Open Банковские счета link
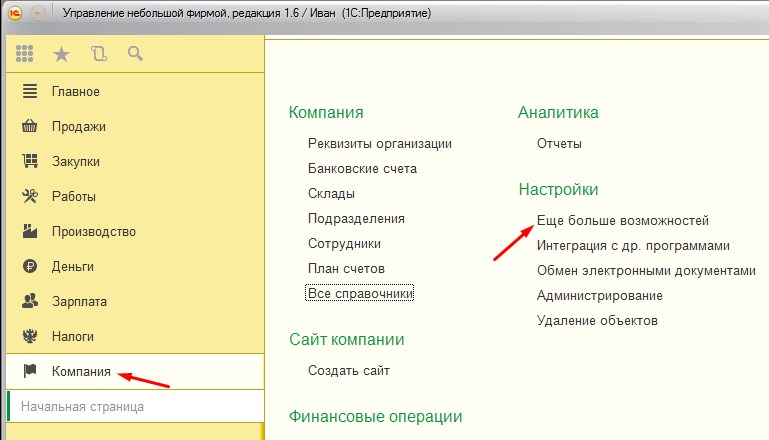The image size is (769, 440). [x=362, y=169]
